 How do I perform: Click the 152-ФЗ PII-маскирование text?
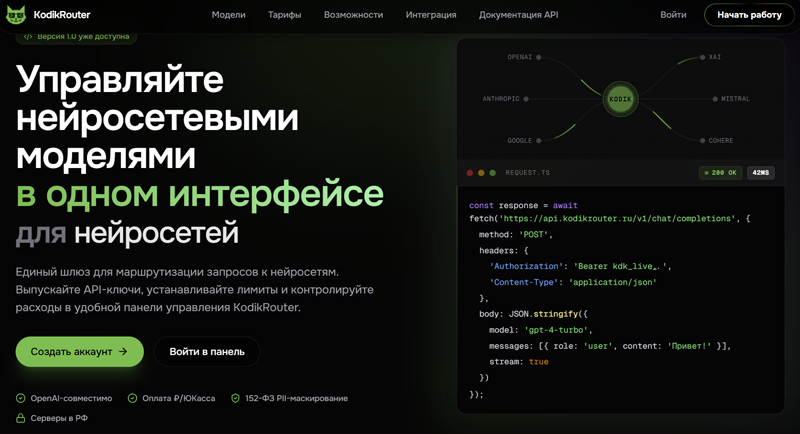[296, 398]
